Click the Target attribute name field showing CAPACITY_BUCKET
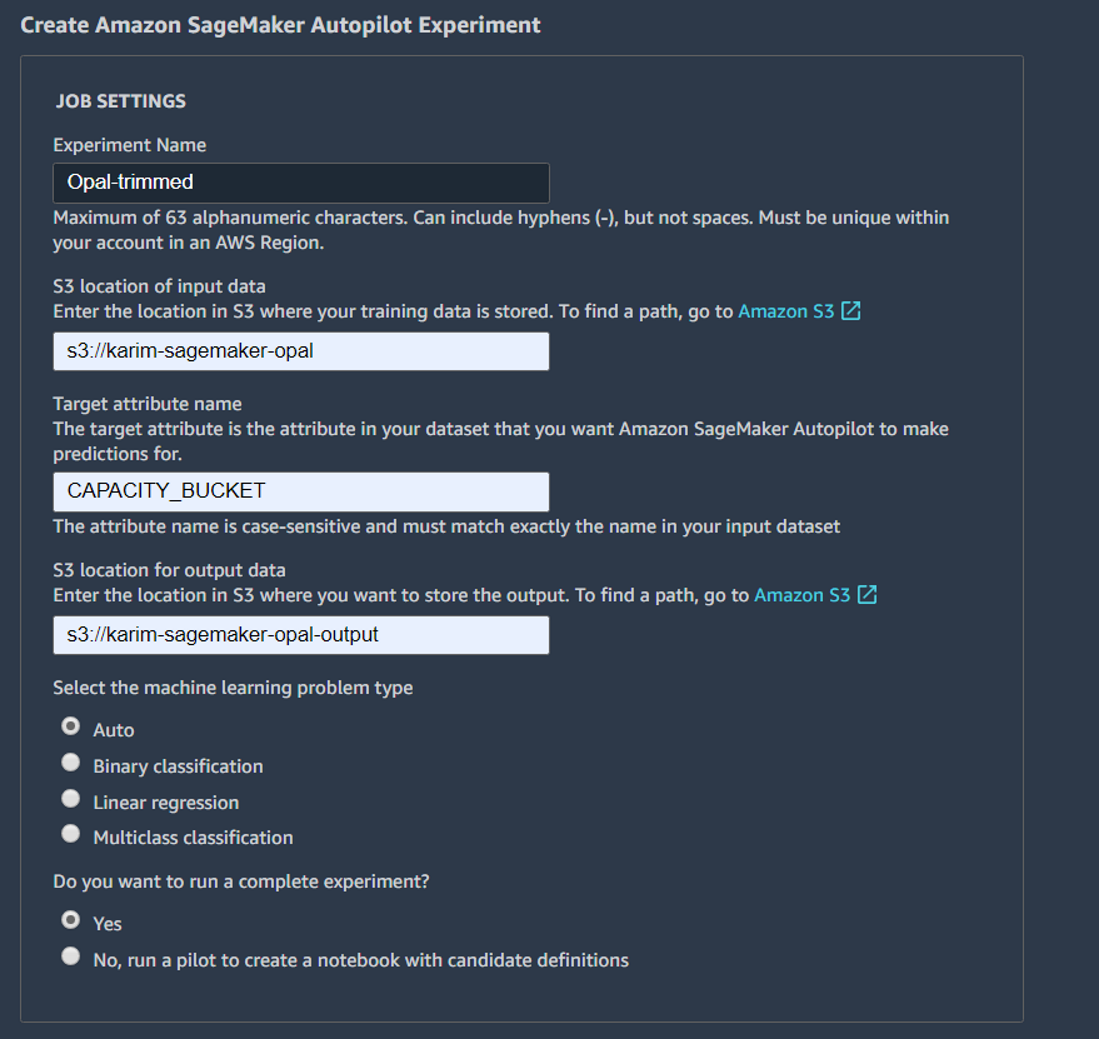The height and width of the screenshot is (1039, 1099). 300,491
